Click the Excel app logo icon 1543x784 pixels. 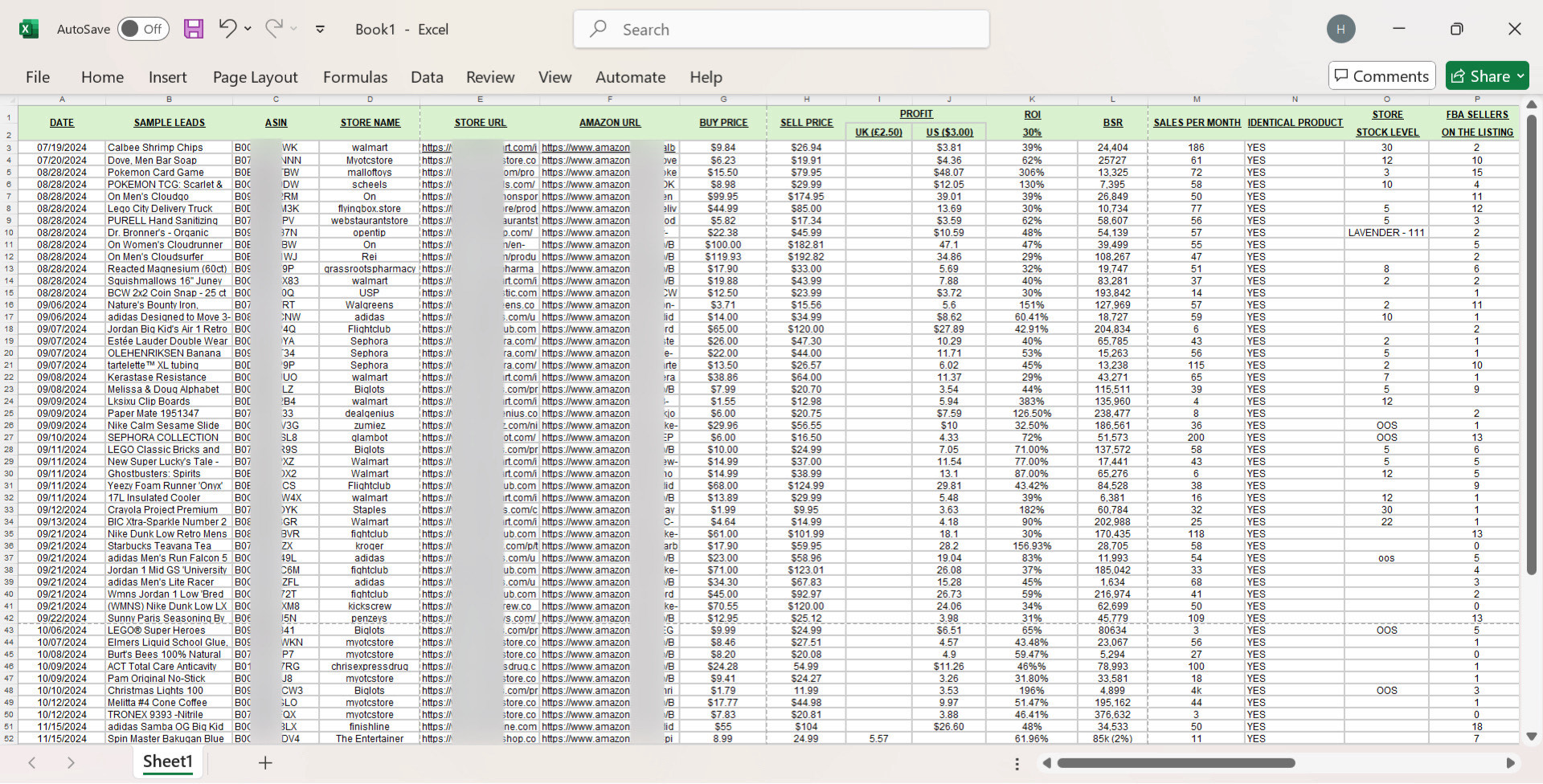pyautogui.click(x=29, y=29)
